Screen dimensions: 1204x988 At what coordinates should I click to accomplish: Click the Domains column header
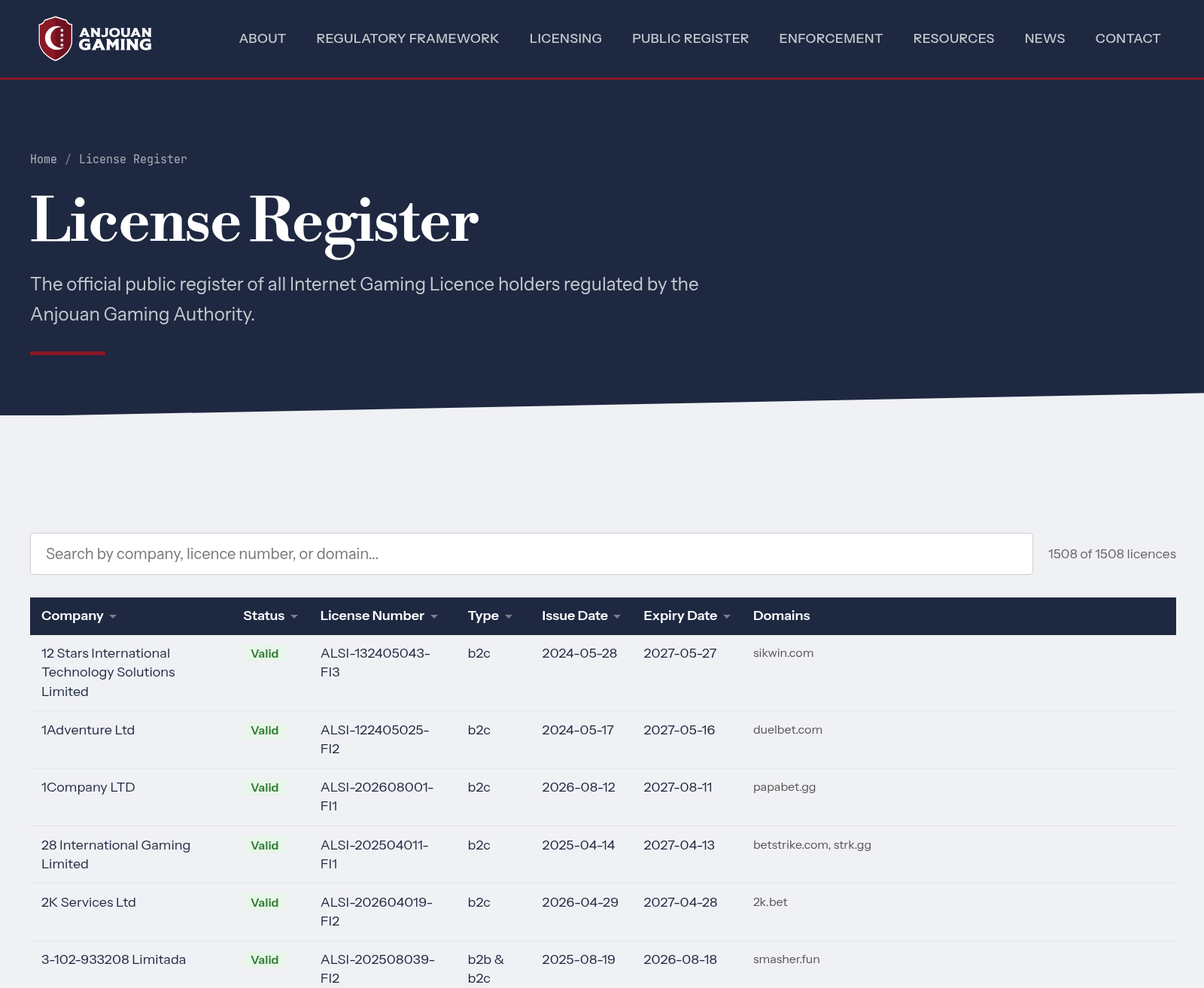[781, 616]
